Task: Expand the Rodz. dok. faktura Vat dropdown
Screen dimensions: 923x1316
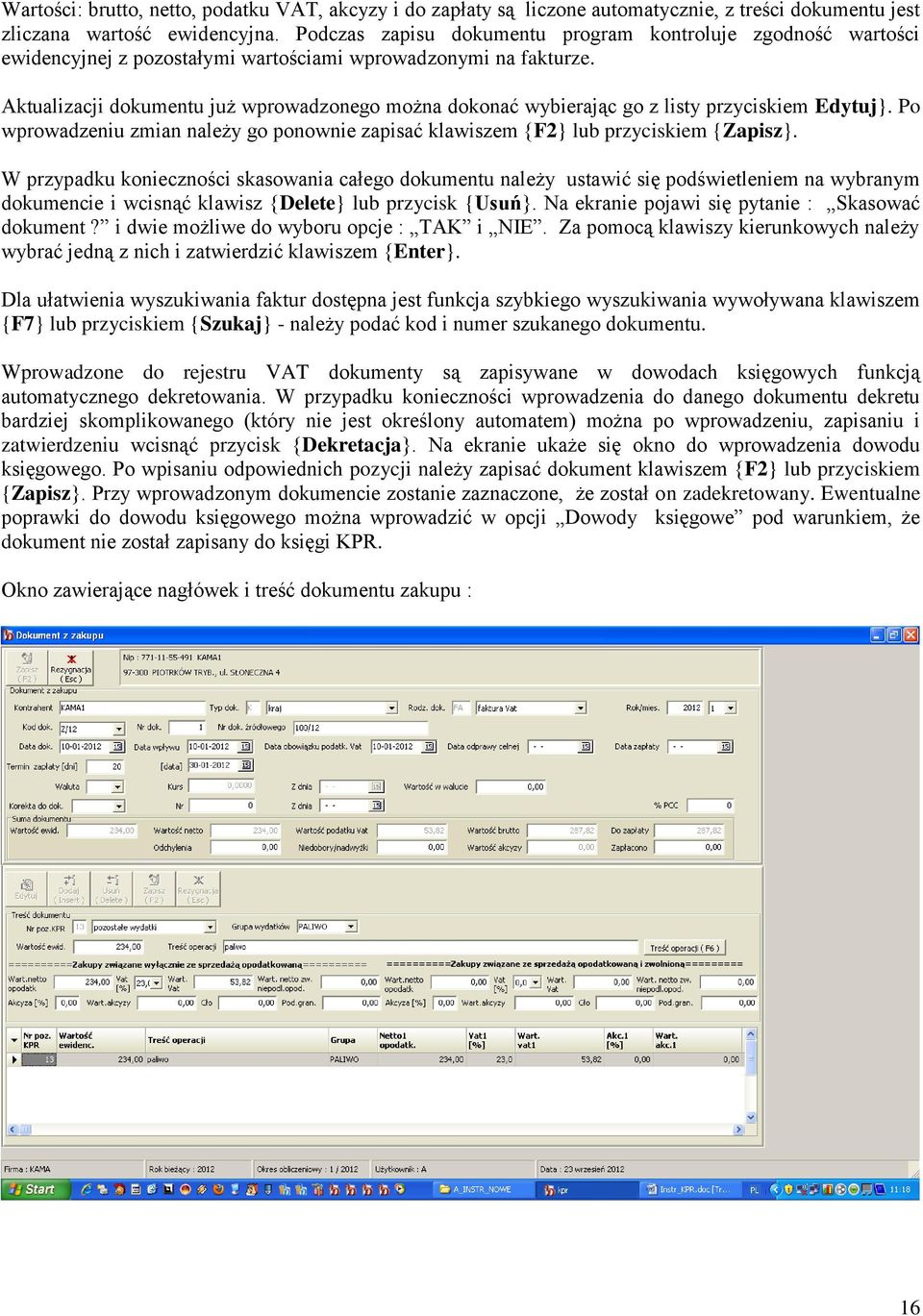Action: pyautogui.click(x=581, y=708)
